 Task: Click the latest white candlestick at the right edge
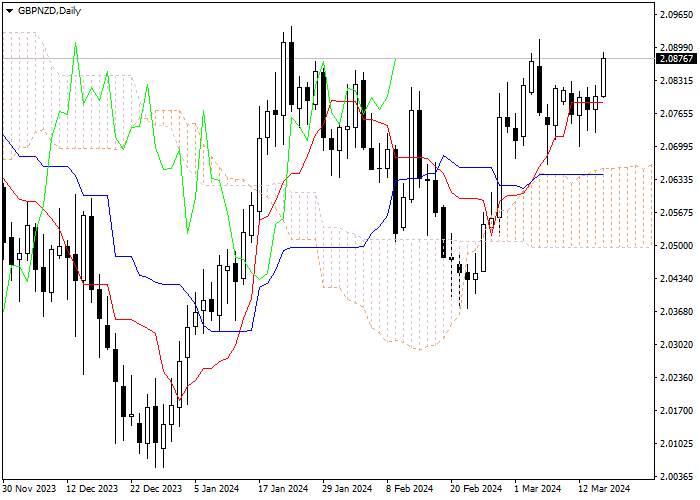point(604,77)
